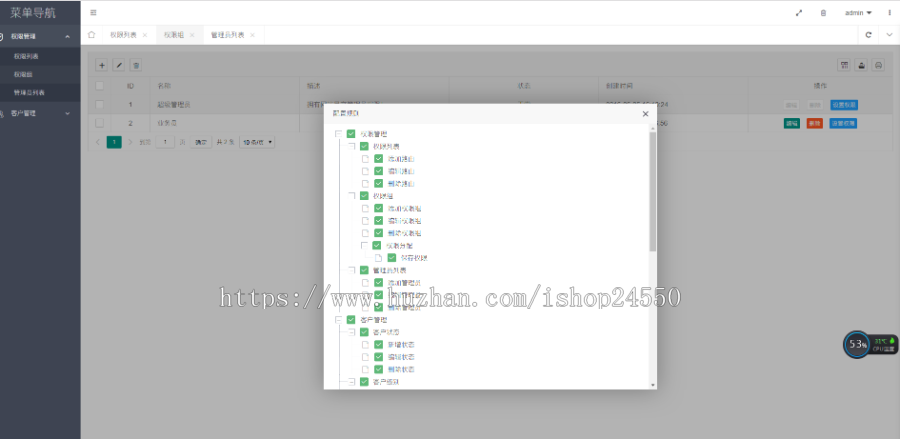Open the vertical three-dot more menu
The height and width of the screenshot is (439, 900).
point(890,13)
